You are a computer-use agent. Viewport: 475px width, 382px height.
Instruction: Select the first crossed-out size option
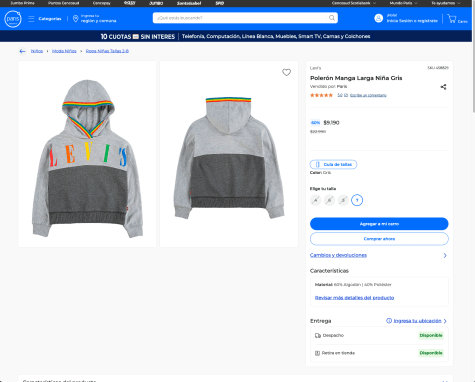tap(315, 200)
